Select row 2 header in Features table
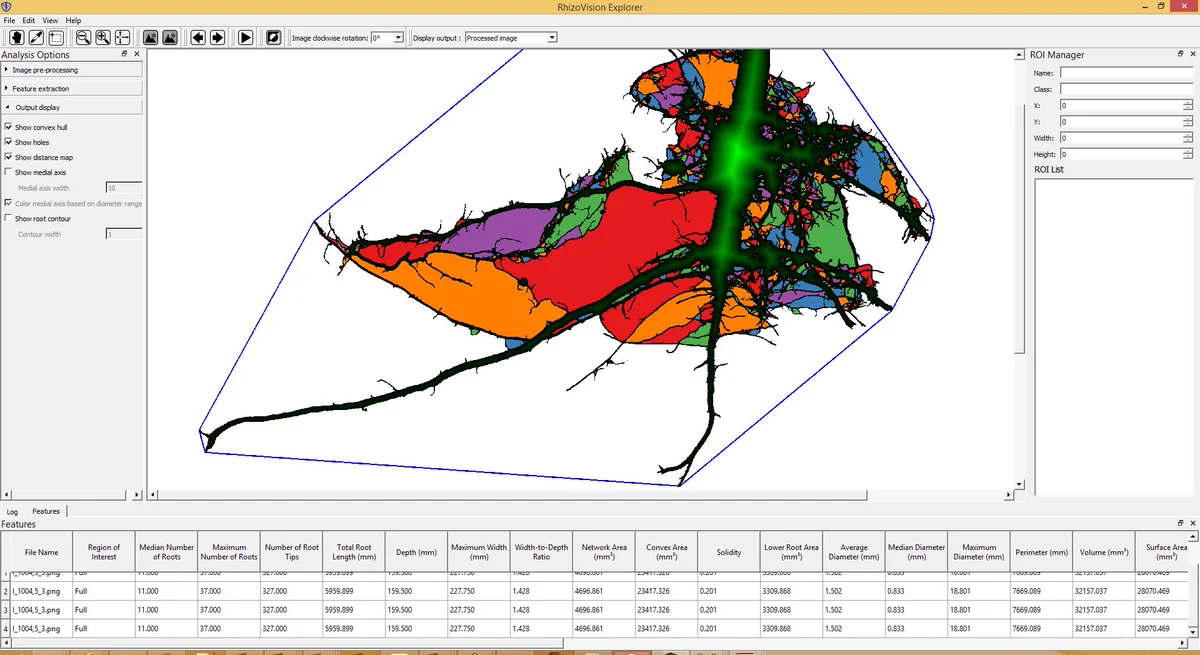The width and height of the screenshot is (1200, 655). click(5, 591)
